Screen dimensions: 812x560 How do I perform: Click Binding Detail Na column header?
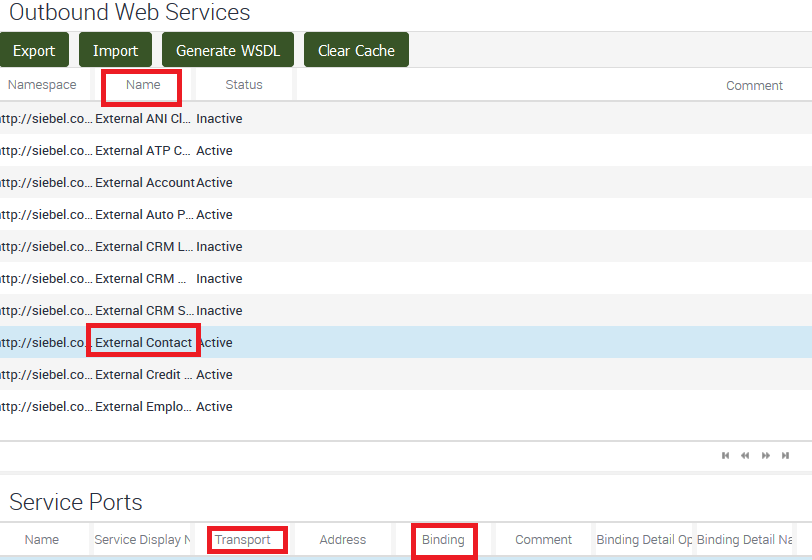pos(744,540)
